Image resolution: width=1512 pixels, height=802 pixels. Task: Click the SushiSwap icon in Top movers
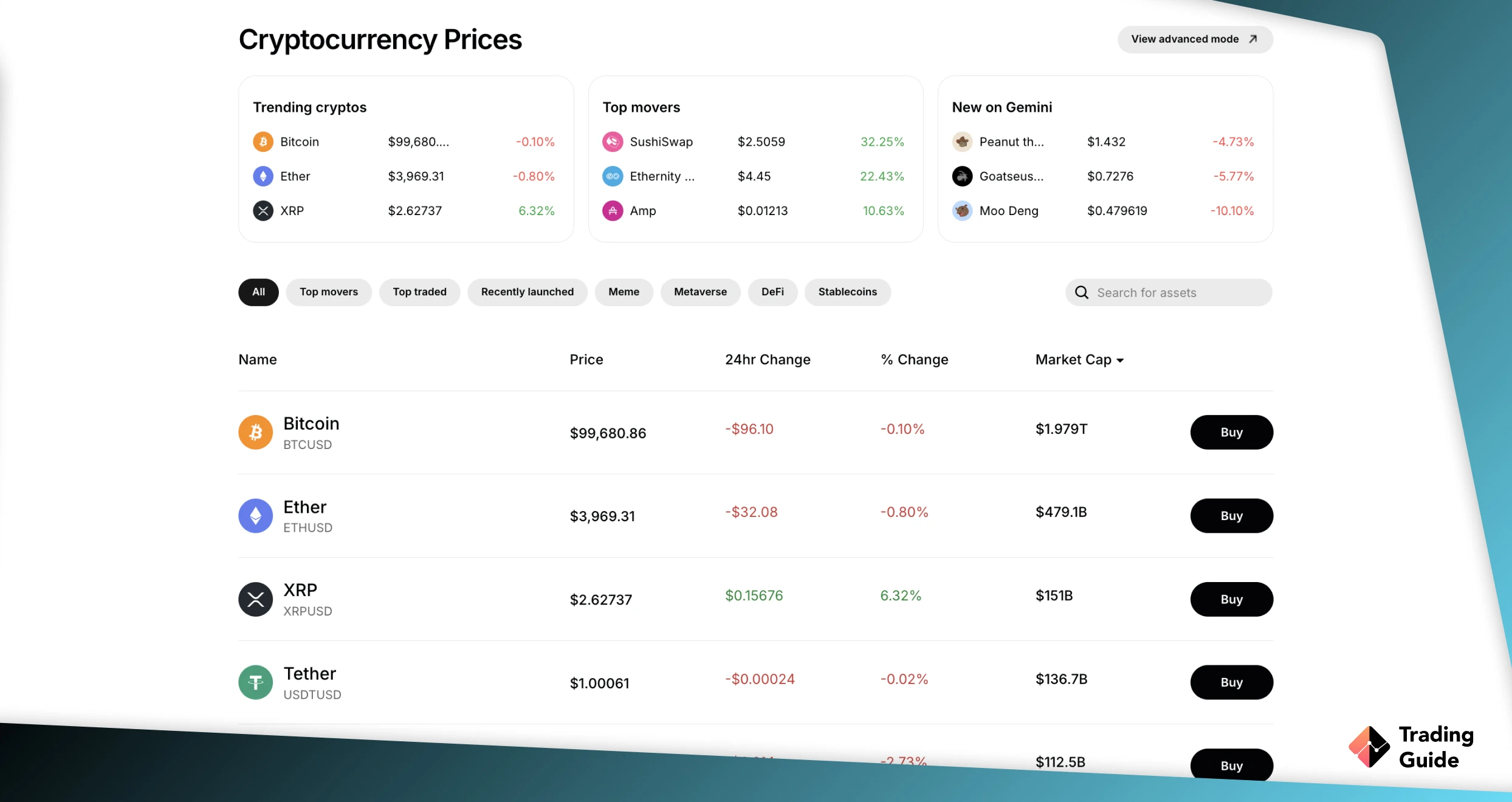pos(613,142)
